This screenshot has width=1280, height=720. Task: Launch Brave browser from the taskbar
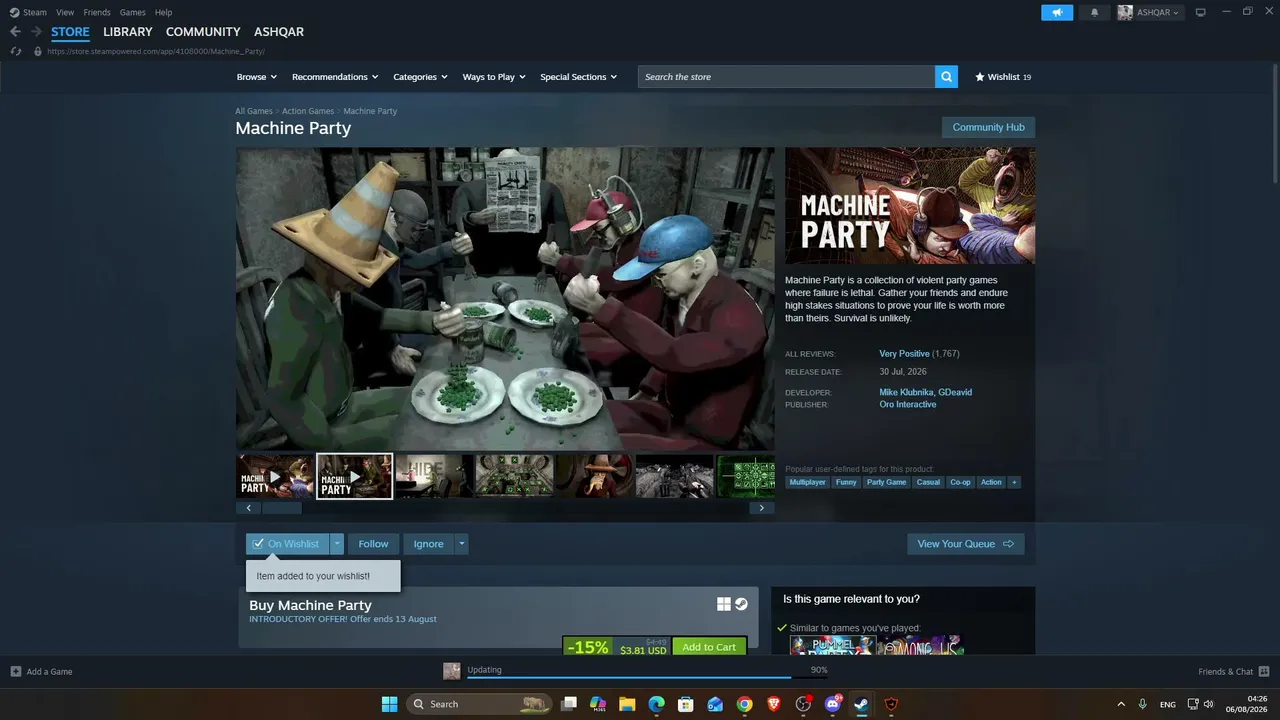pyautogui.click(x=773, y=704)
